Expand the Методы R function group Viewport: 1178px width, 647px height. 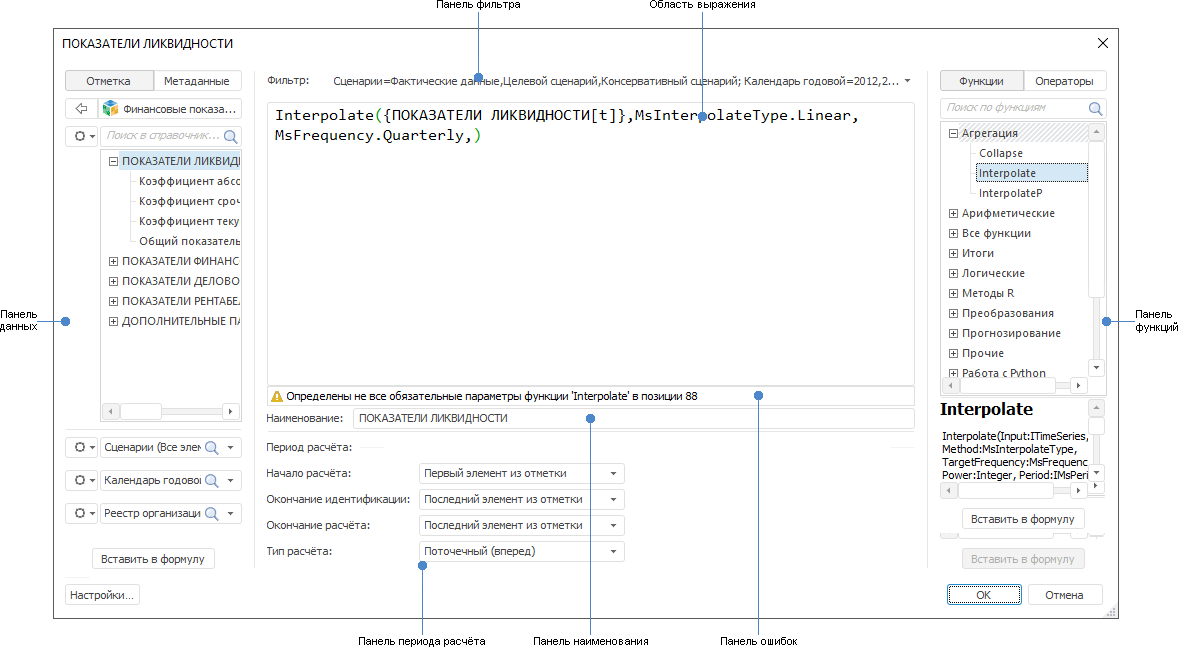[953, 293]
